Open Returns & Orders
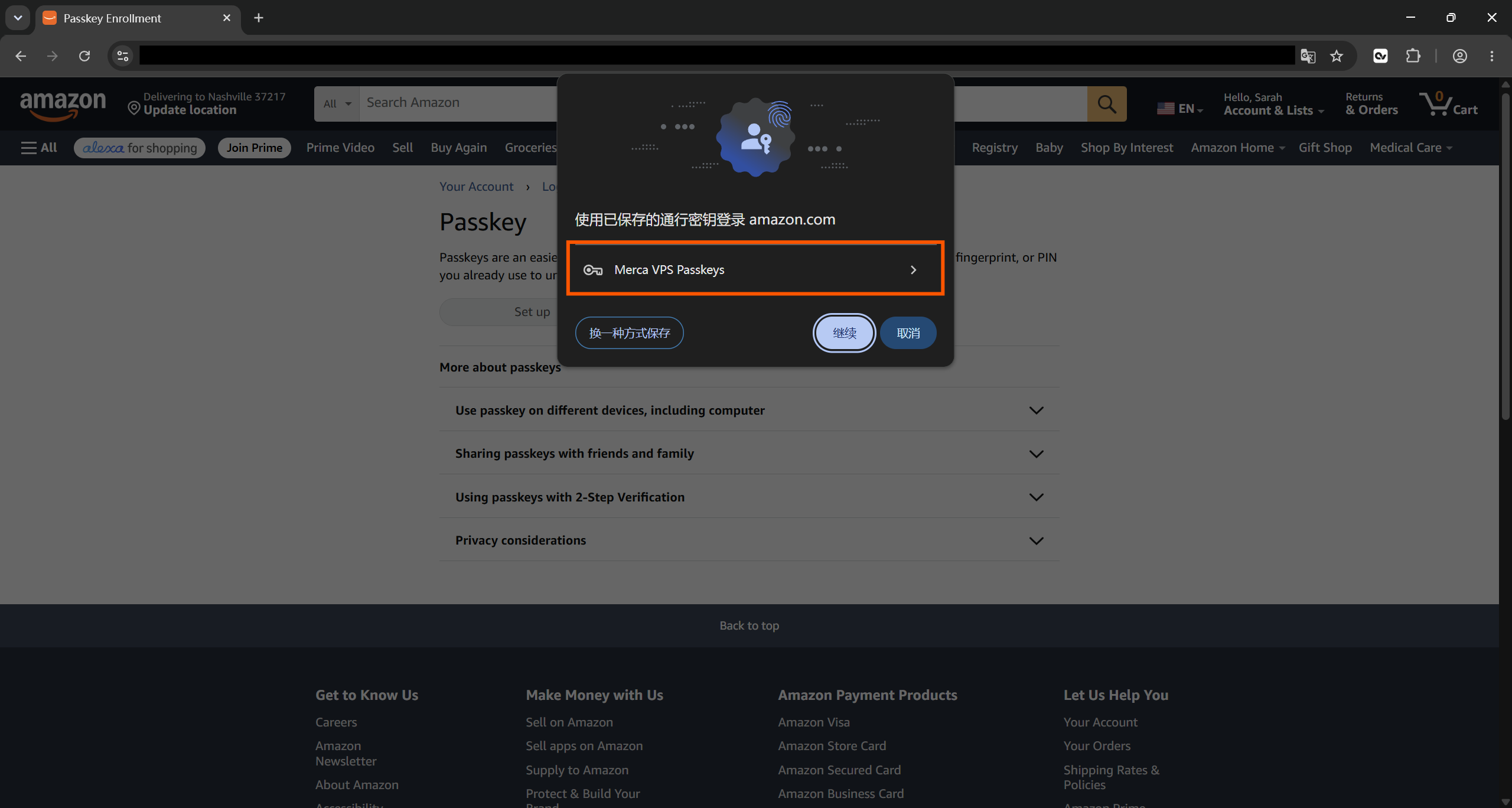Image resolution: width=1512 pixels, height=808 pixels. point(1371,104)
